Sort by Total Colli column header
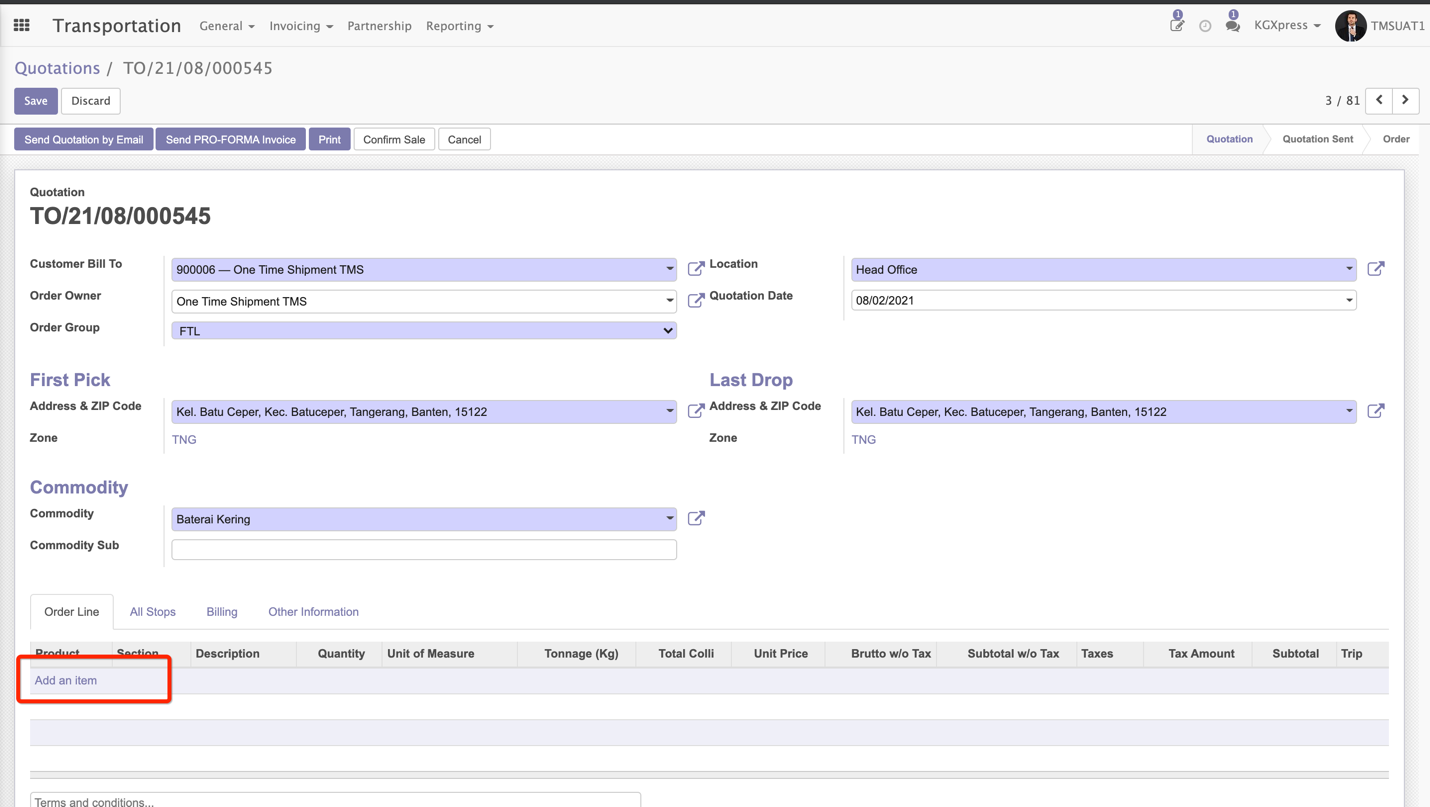 point(686,654)
